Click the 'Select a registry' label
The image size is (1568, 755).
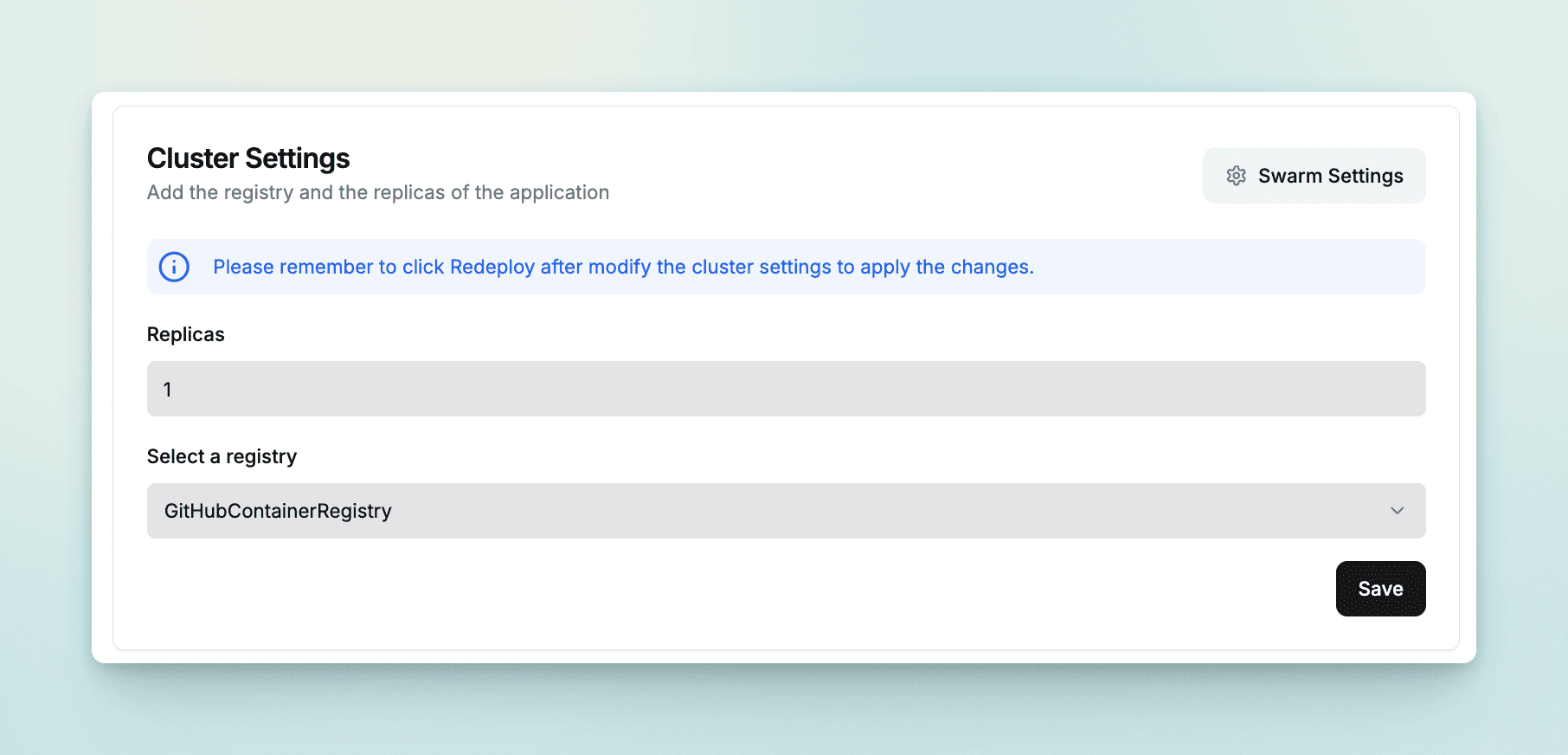click(x=222, y=456)
